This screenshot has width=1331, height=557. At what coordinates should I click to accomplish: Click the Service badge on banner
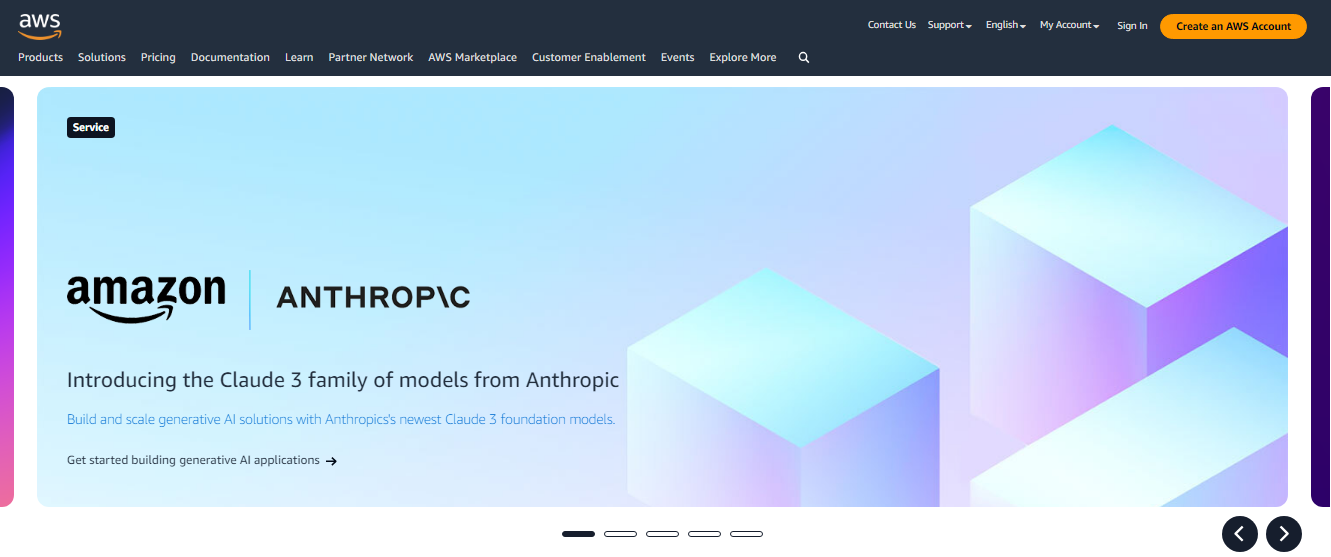91,128
